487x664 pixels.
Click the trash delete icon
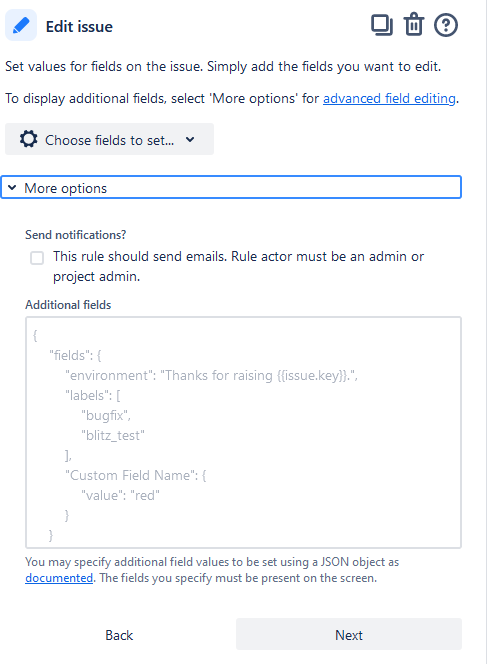pos(414,25)
